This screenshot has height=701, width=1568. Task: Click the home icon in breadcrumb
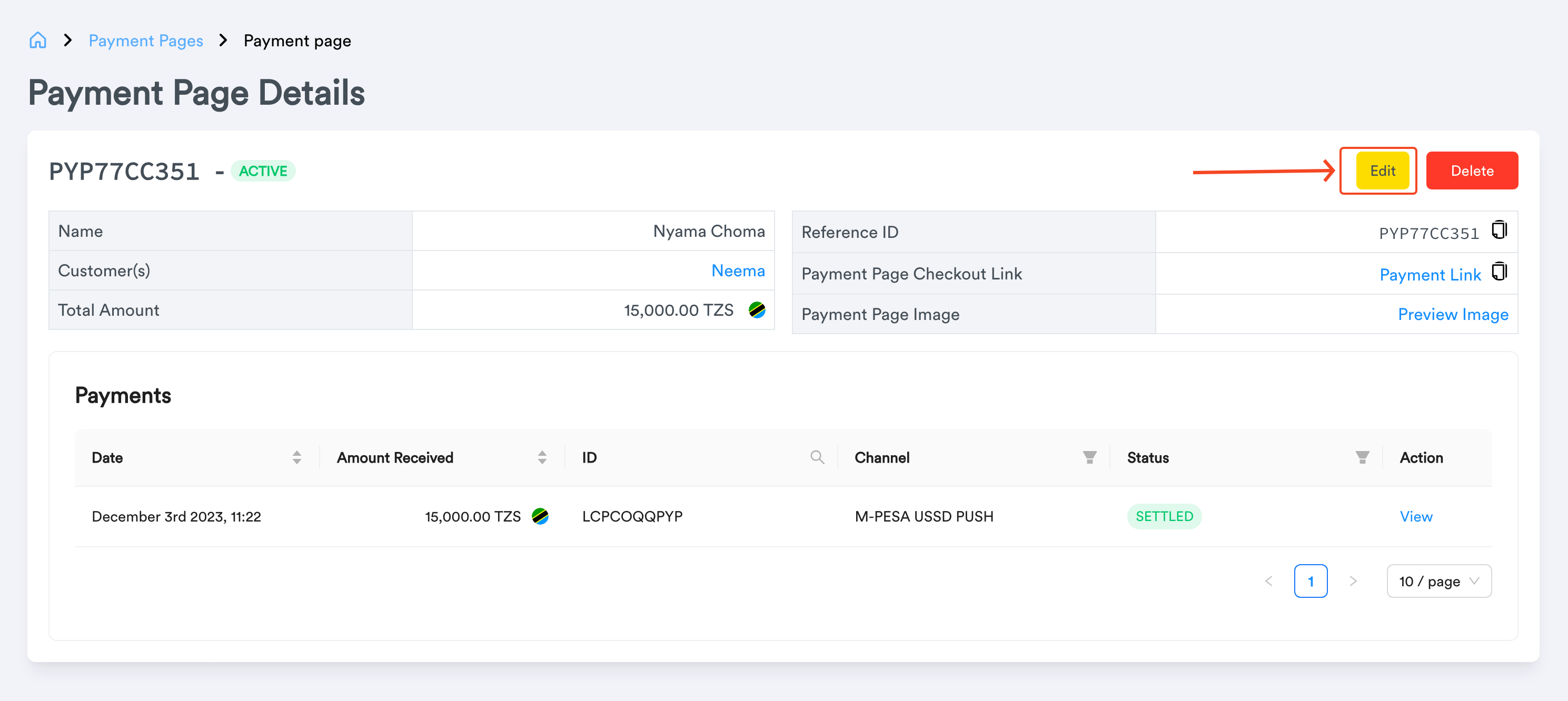coord(38,40)
